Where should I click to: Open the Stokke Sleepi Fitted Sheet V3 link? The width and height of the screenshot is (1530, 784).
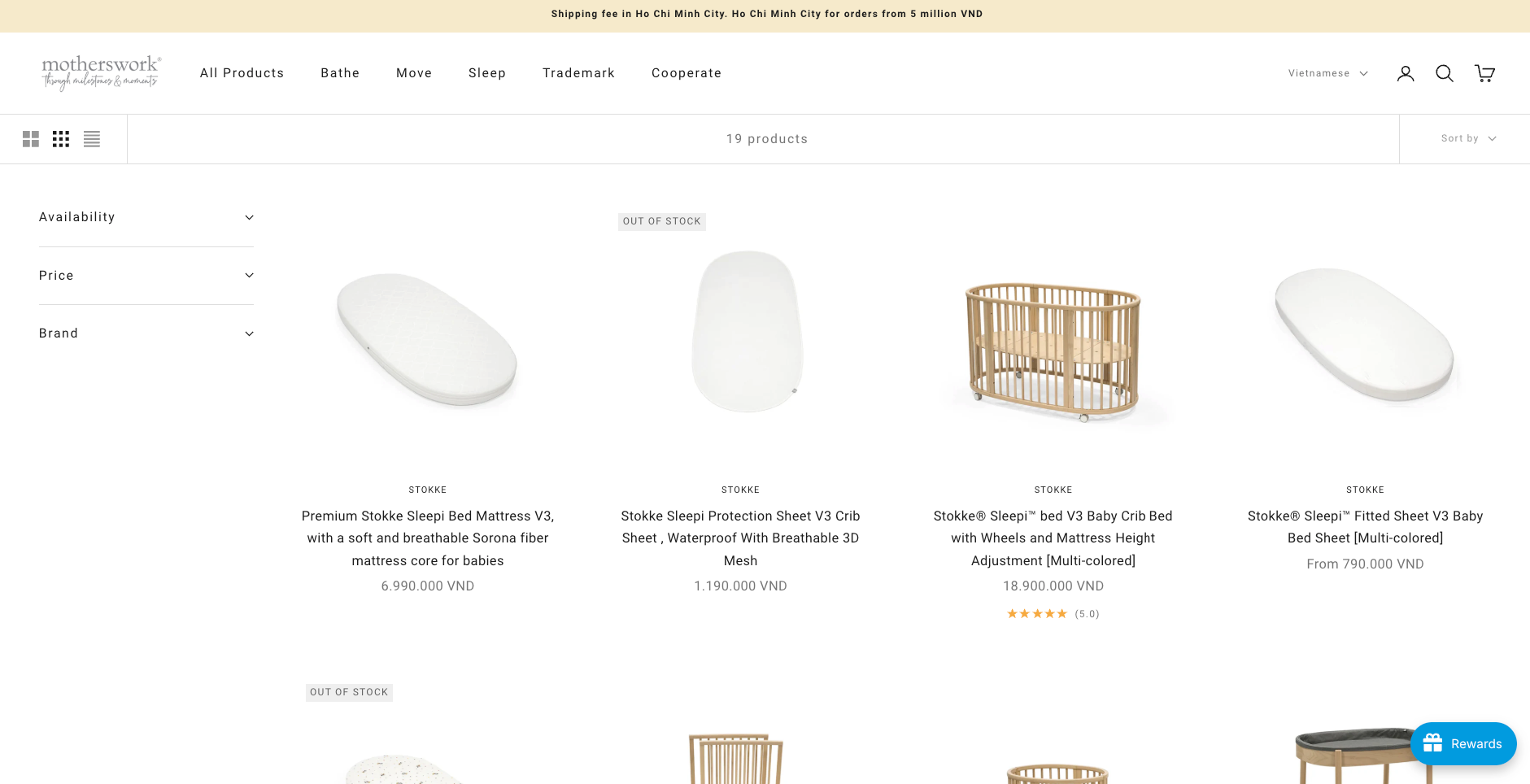(x=1365, y=527)
